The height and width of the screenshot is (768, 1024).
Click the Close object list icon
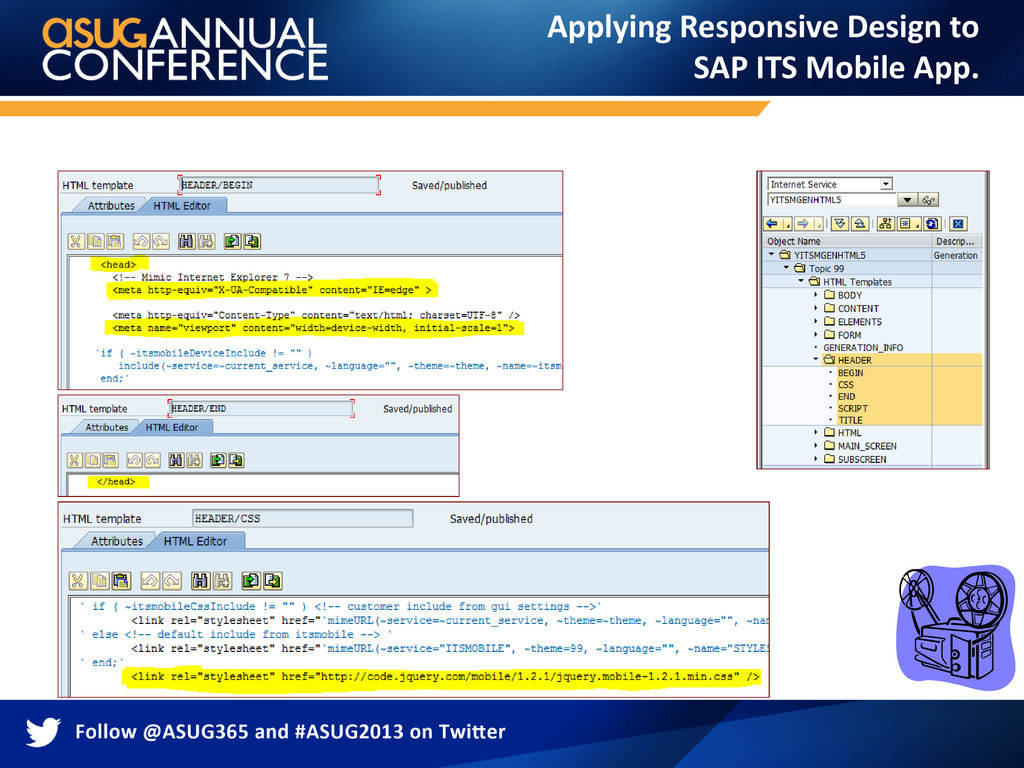tap(958, 224)
